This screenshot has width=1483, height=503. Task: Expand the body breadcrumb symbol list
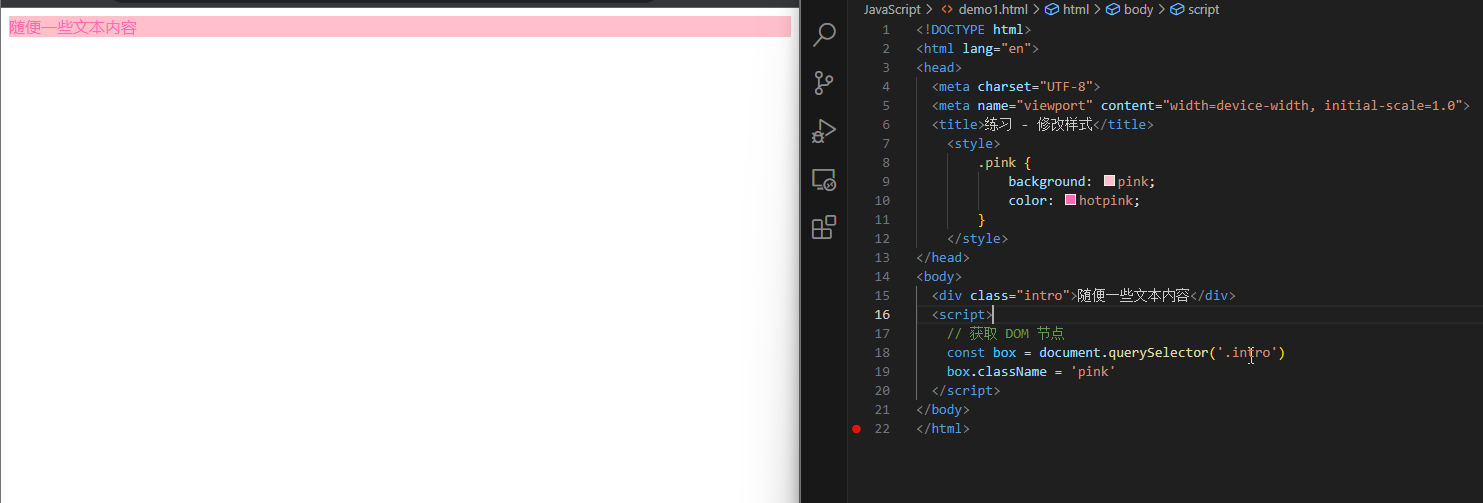click(1138, 9)
